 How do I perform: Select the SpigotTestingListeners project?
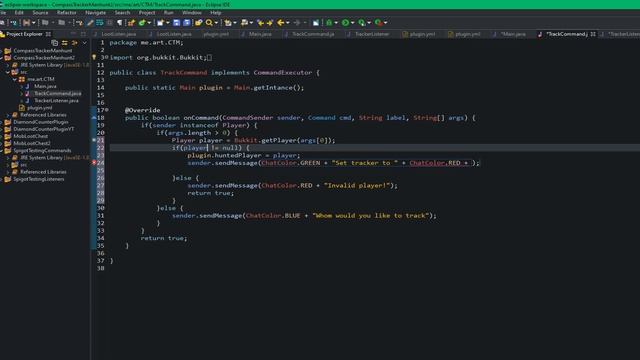pos(38,179)
